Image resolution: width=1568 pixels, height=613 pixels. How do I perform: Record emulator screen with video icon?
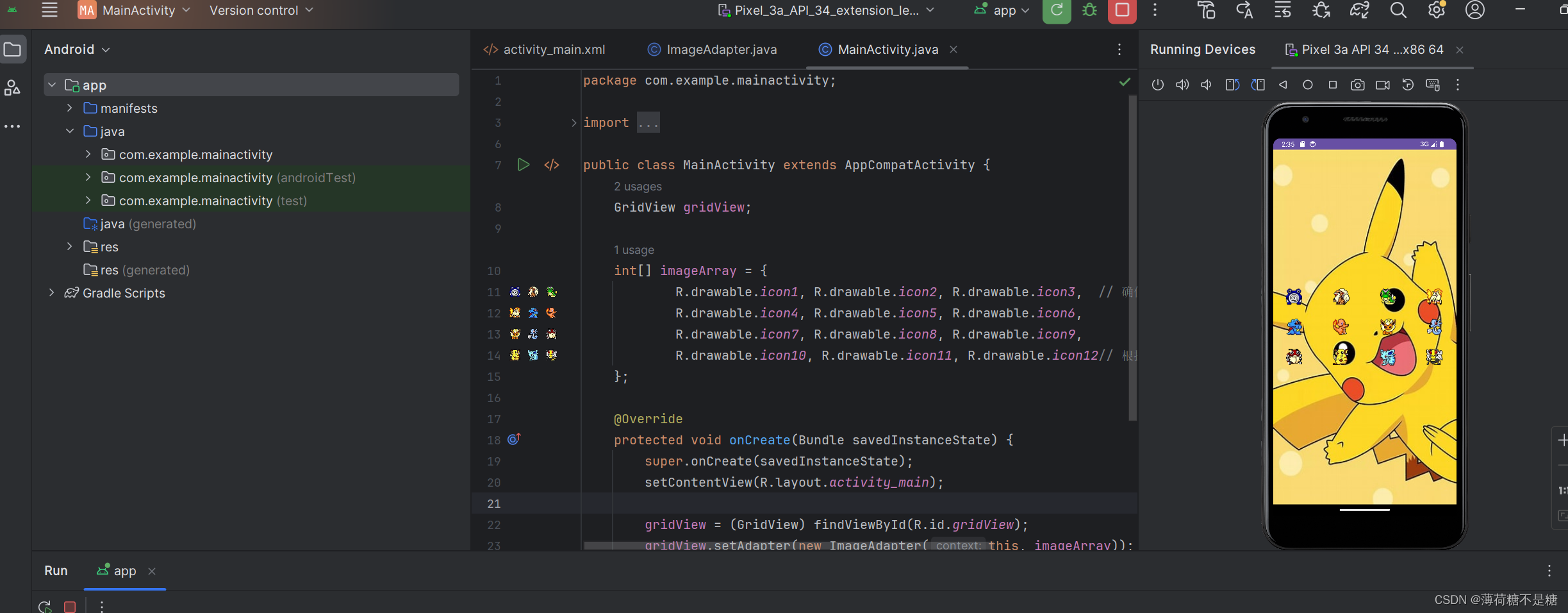click(1383, 85)
